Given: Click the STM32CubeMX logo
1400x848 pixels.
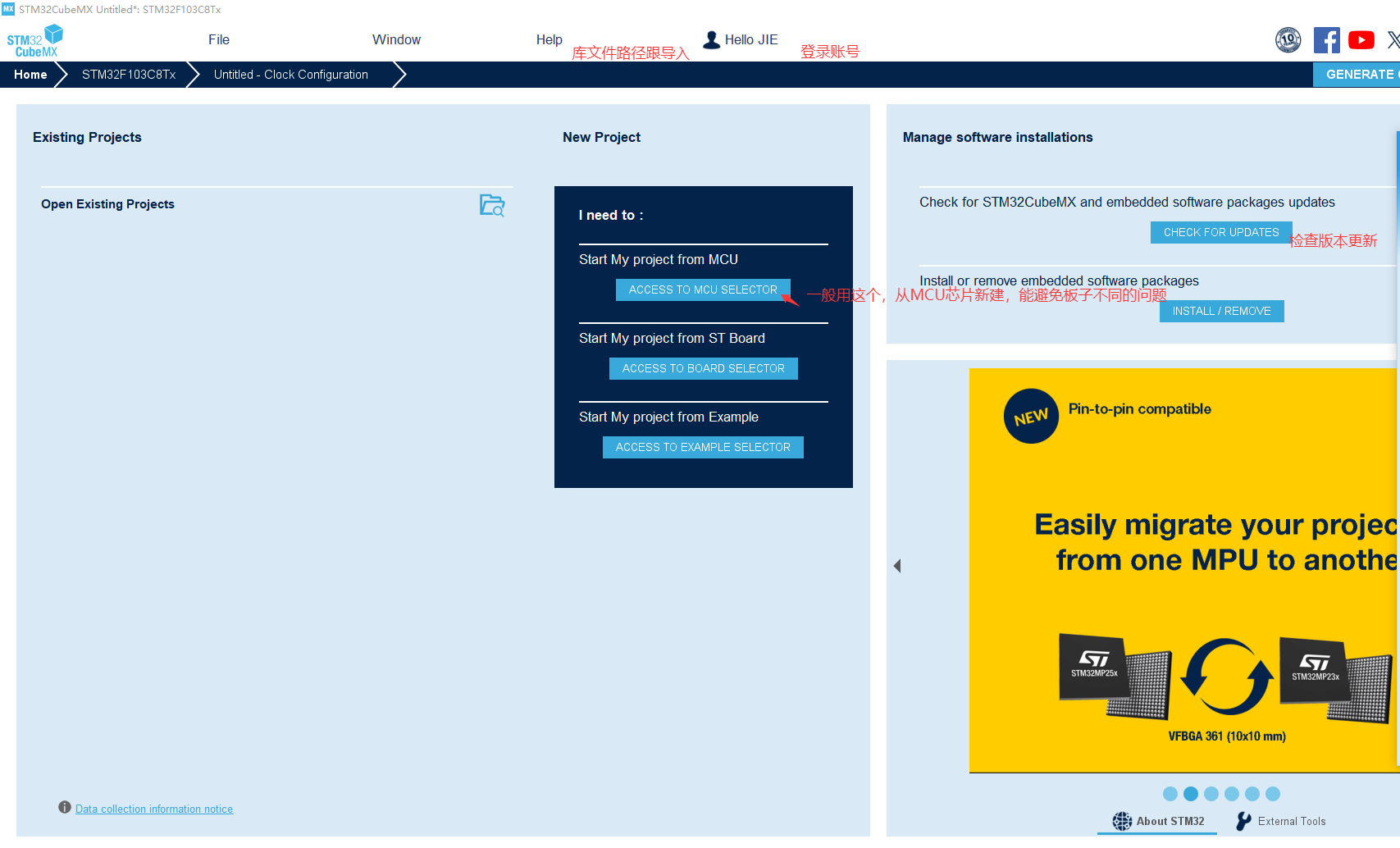Looking at the screenshot, I should click(x=35, y=41).
